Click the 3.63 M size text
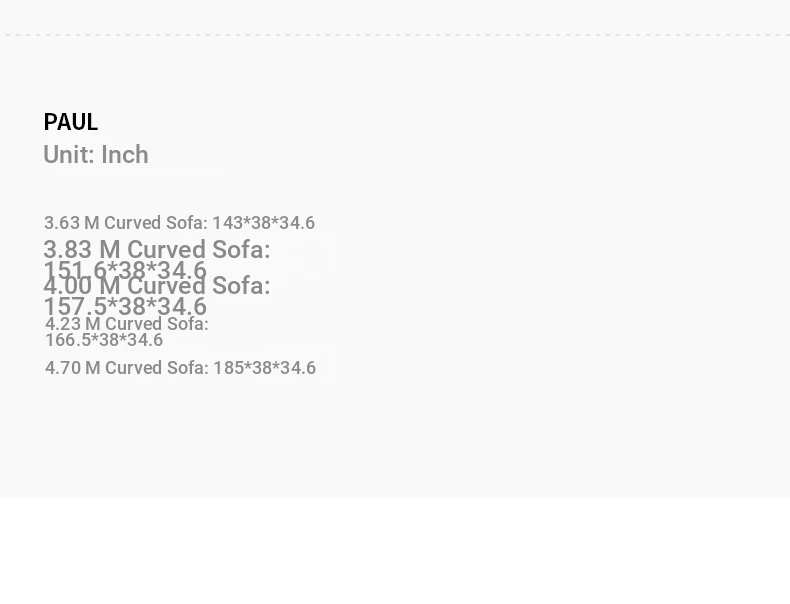The height and width of the screenshot is (604, 790). click(71, 223)
